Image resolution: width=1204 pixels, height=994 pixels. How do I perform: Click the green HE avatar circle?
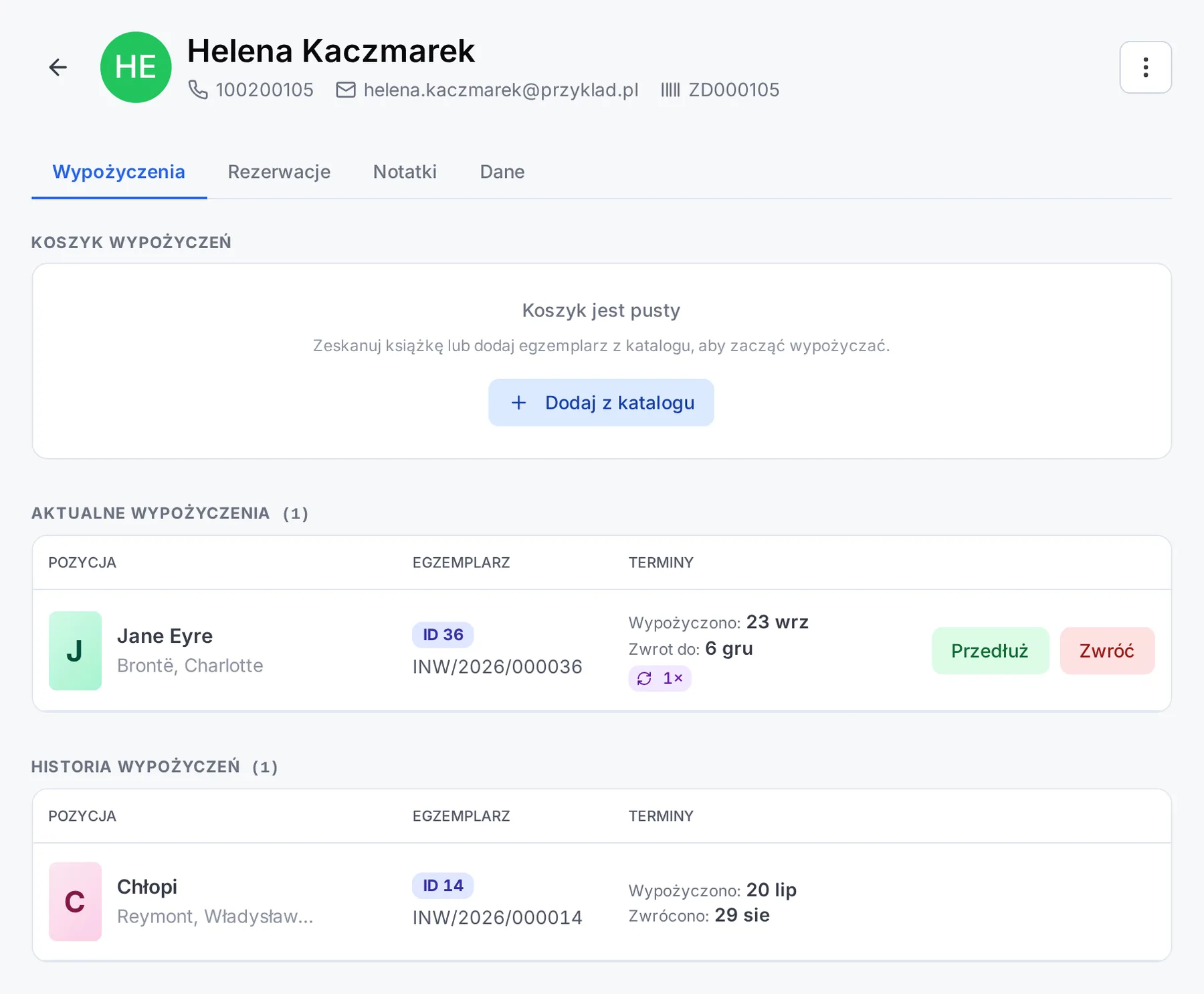tap(136, 68)
